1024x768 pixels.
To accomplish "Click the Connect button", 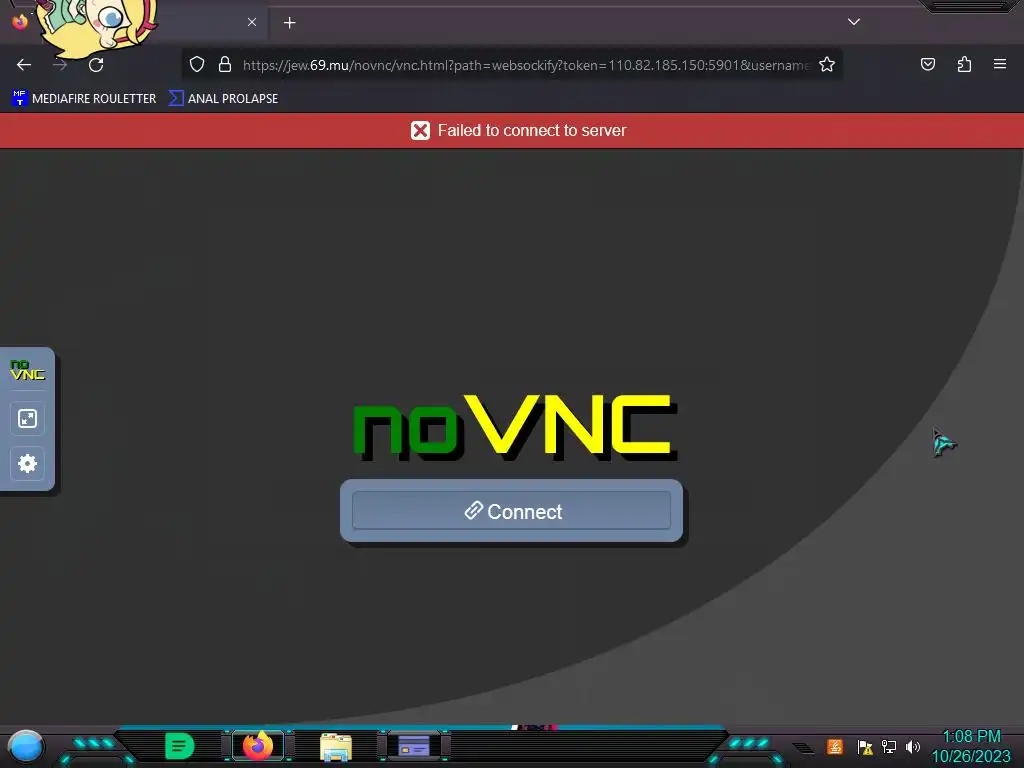I will click(511, 511).
